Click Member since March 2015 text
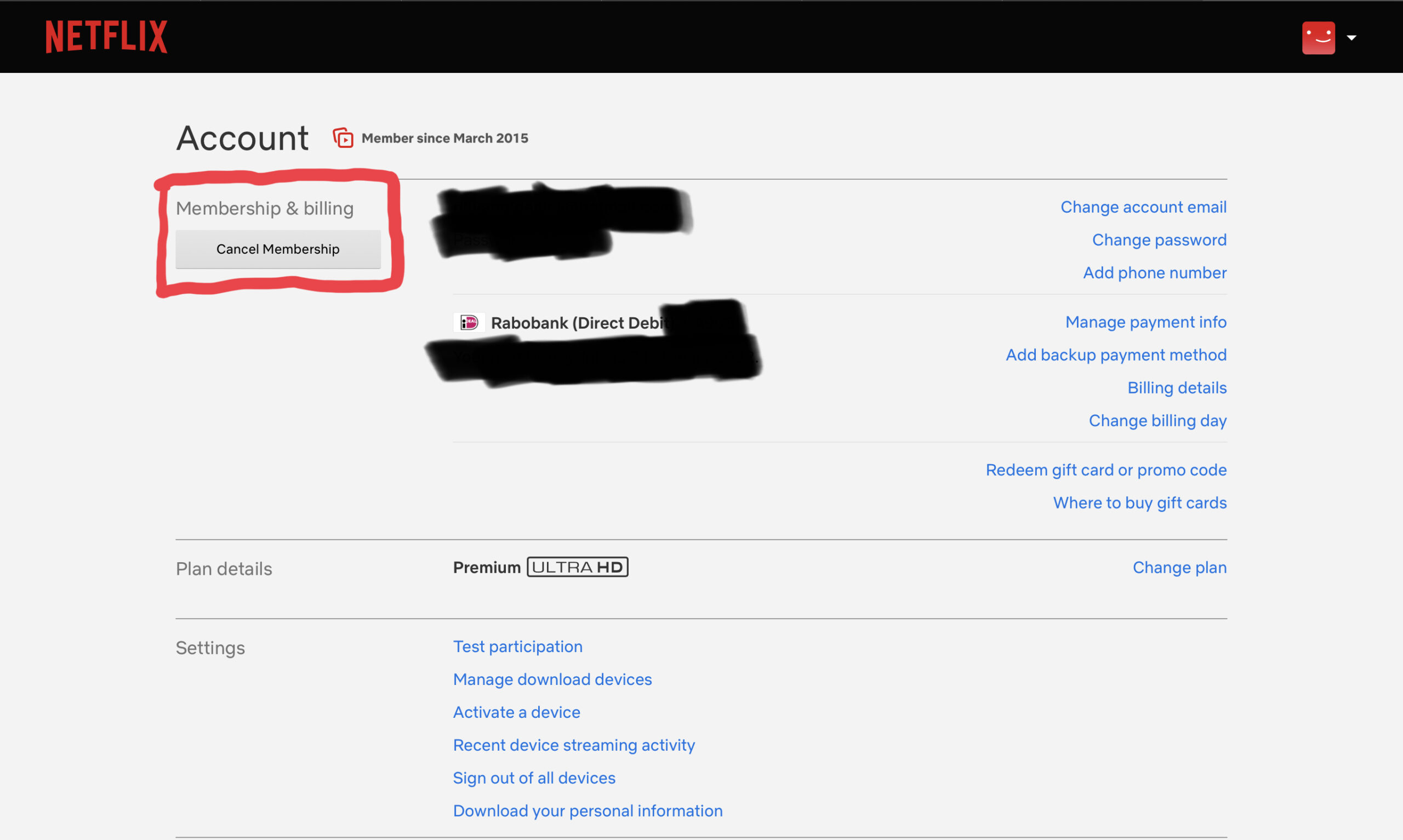Viewport: 1403px width, 840px height. point(445,138)
